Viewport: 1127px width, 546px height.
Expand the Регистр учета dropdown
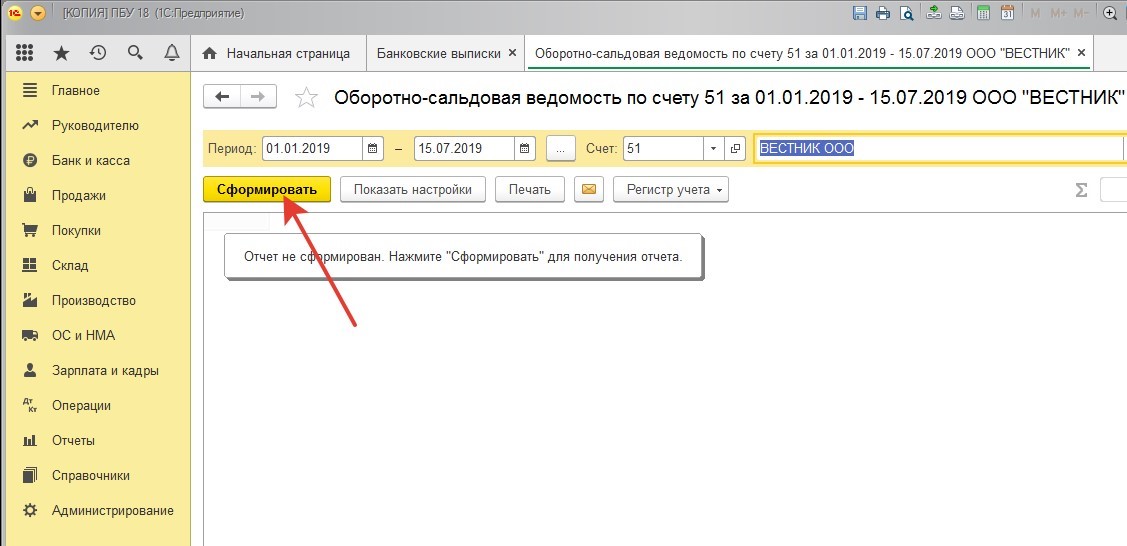click(x=670, y=189)
